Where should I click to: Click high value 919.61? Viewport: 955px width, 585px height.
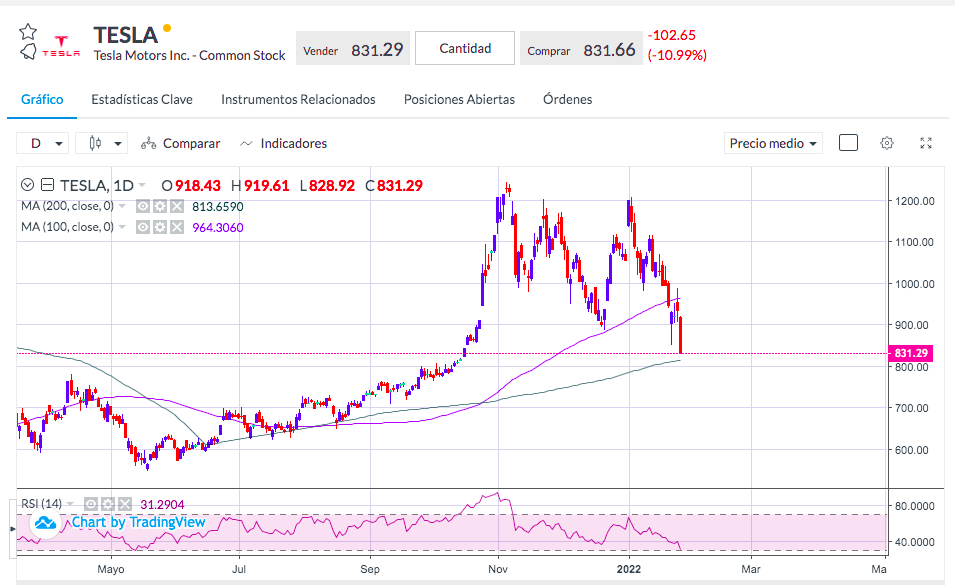(267, 186)
